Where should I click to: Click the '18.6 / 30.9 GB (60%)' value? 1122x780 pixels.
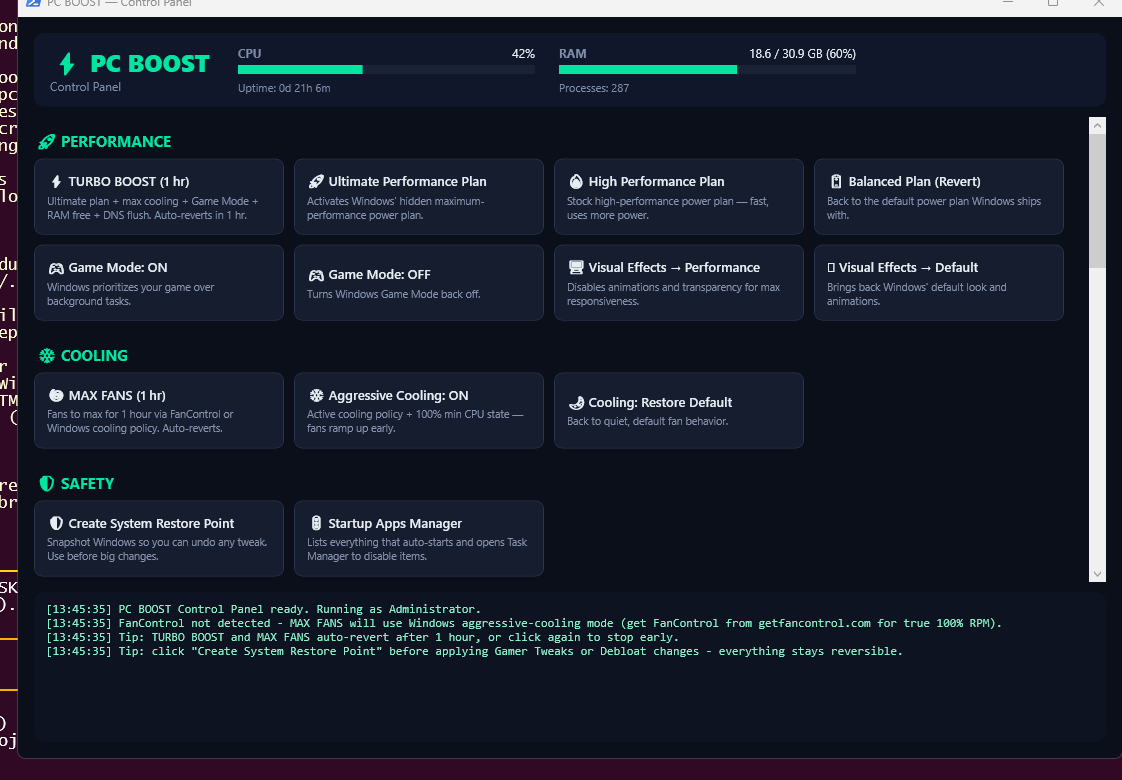coord(802,54)
